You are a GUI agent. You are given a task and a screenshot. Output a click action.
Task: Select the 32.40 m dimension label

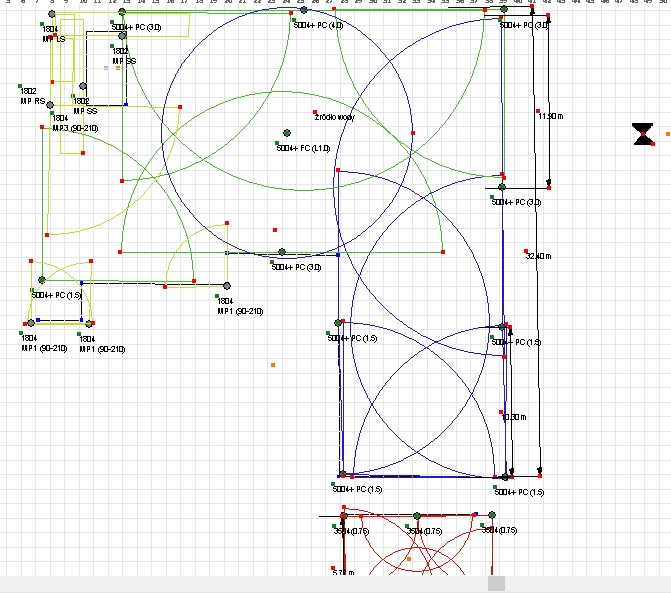pyautogui.click(x=538, y=256)
